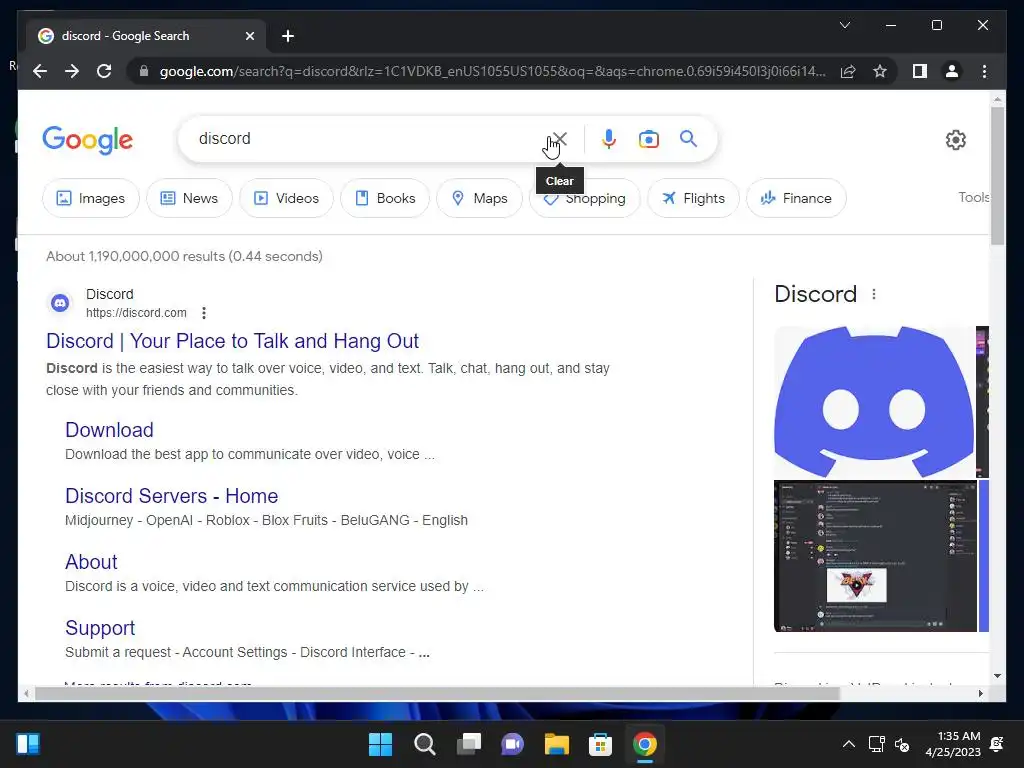This screenshot has height=768, width=1024.
Task: Click the scroll right arrow
Action: click(x=981, y=694)
